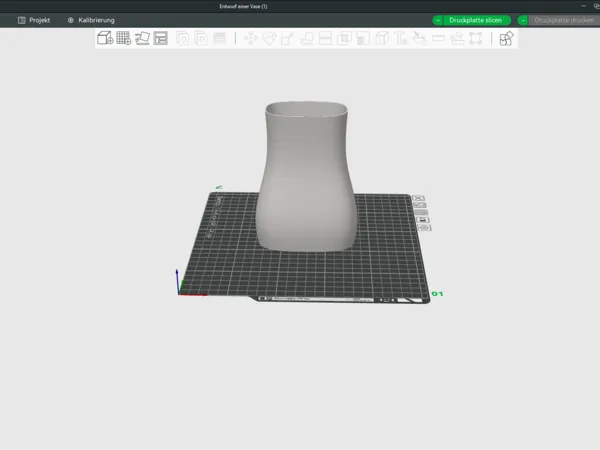Select the Color painting bucket tool
The width and height of the screenshot is (600, 450).
click(419, 38)
